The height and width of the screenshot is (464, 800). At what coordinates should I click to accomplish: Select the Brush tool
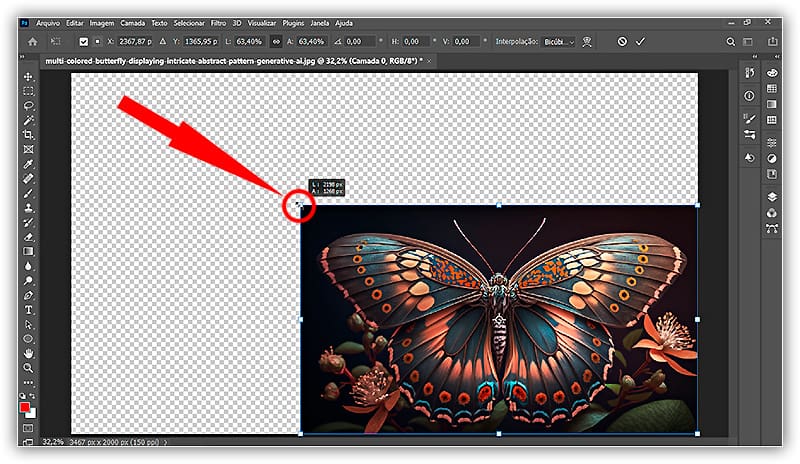(29, 193)
